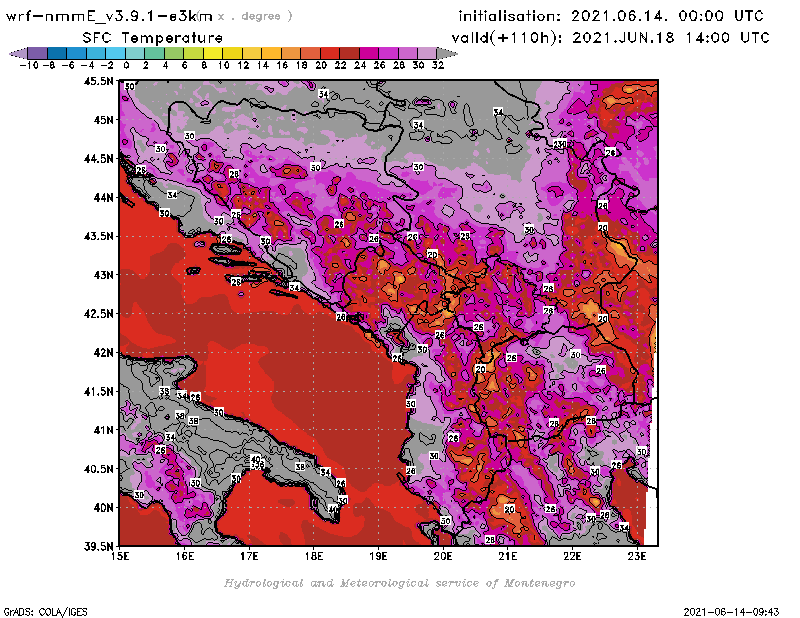Image resolution: width=800 pixels, height=618 pixels.
Task: Click the '14' legend label
Action: [262, 65]
